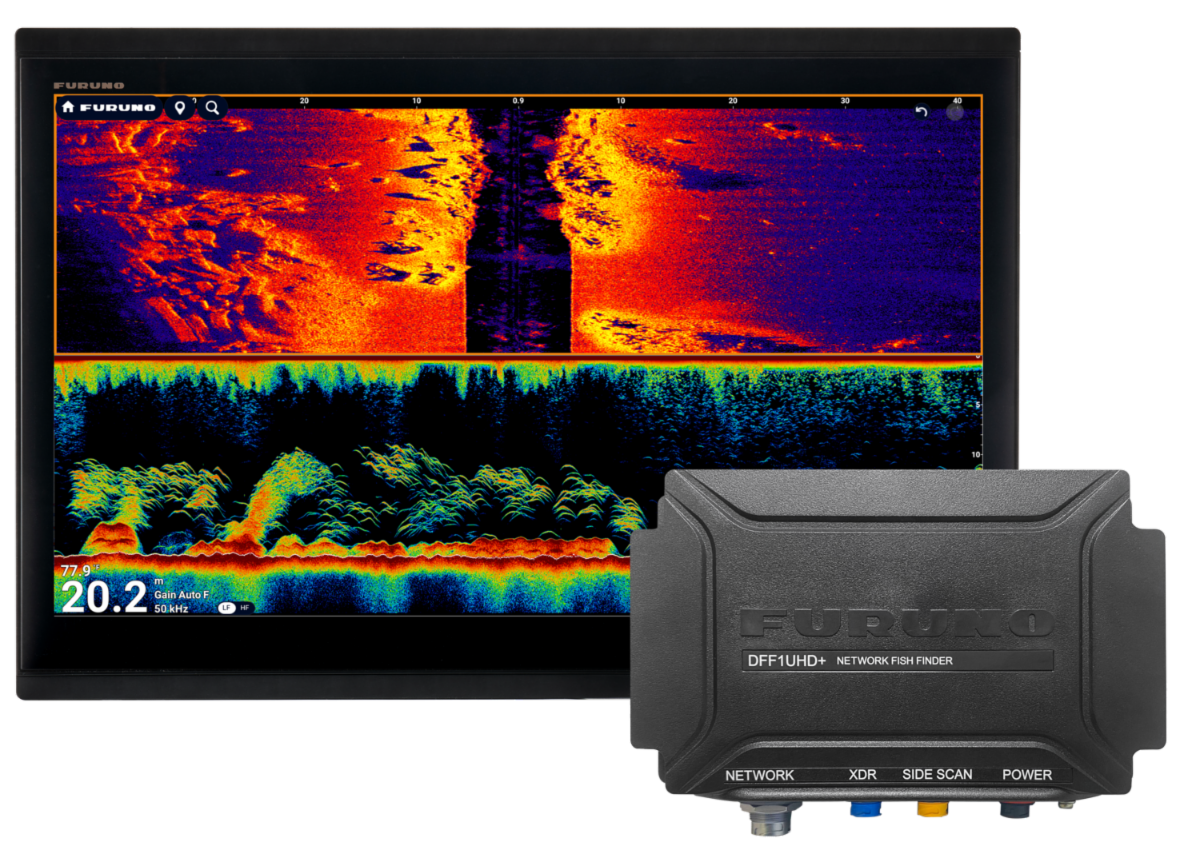Change the 50 kHz frequency setting
The height and width of the screenshot is (854, 1200).
pyautogui.click(x=173, y=608)
